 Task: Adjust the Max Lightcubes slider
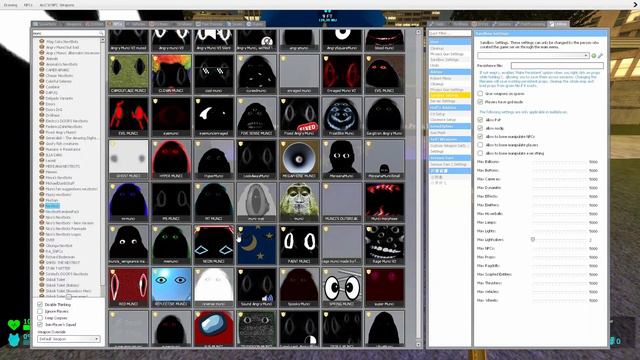(x=559, y=240)
